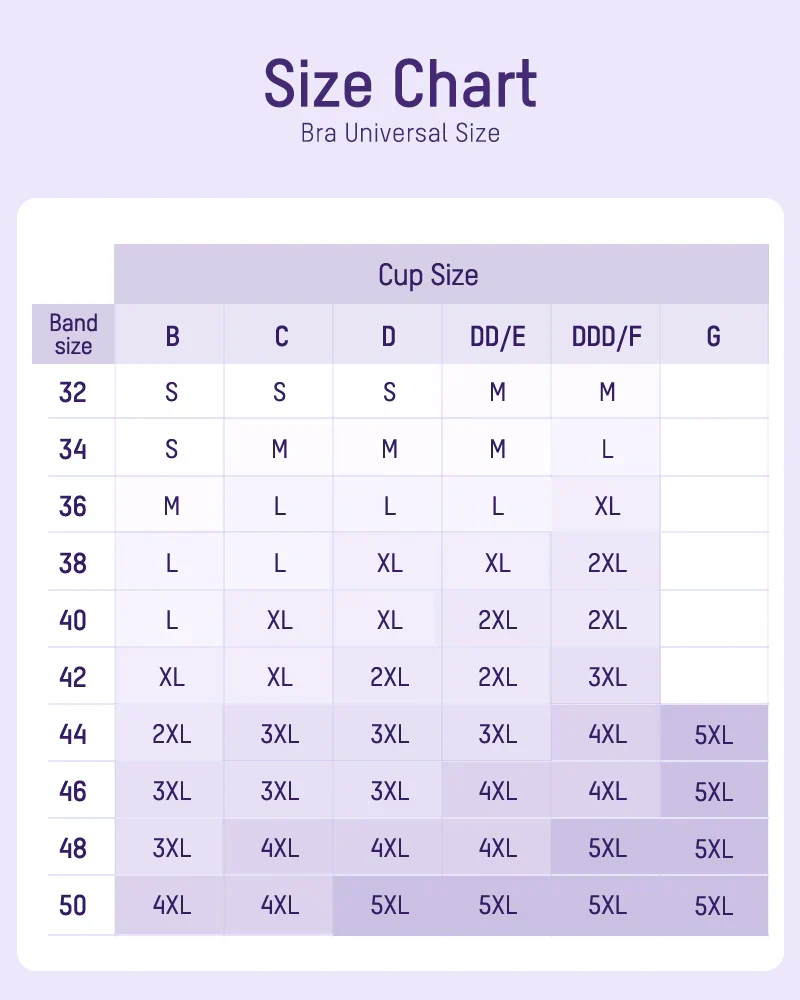The image size is (800, 1000).
Task: Select the G cup column header
Action: 713,337
